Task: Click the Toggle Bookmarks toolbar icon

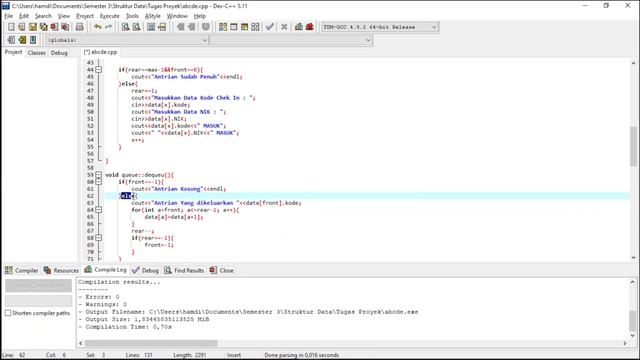Action: pos(22,40)
